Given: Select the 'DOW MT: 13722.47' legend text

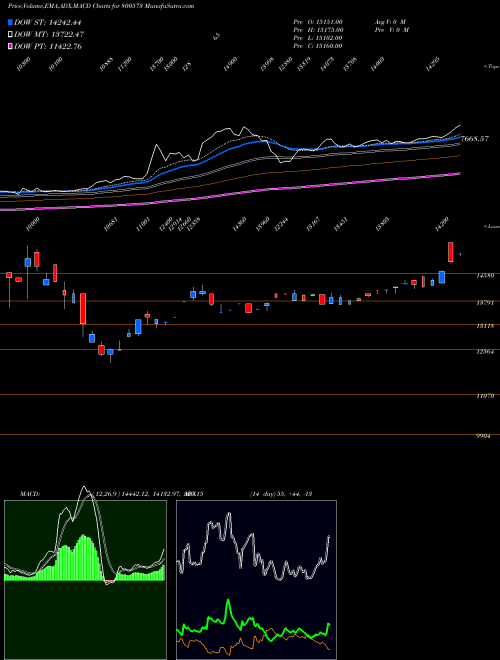Looking at the screenshot, I should click(x=48, y=34).
